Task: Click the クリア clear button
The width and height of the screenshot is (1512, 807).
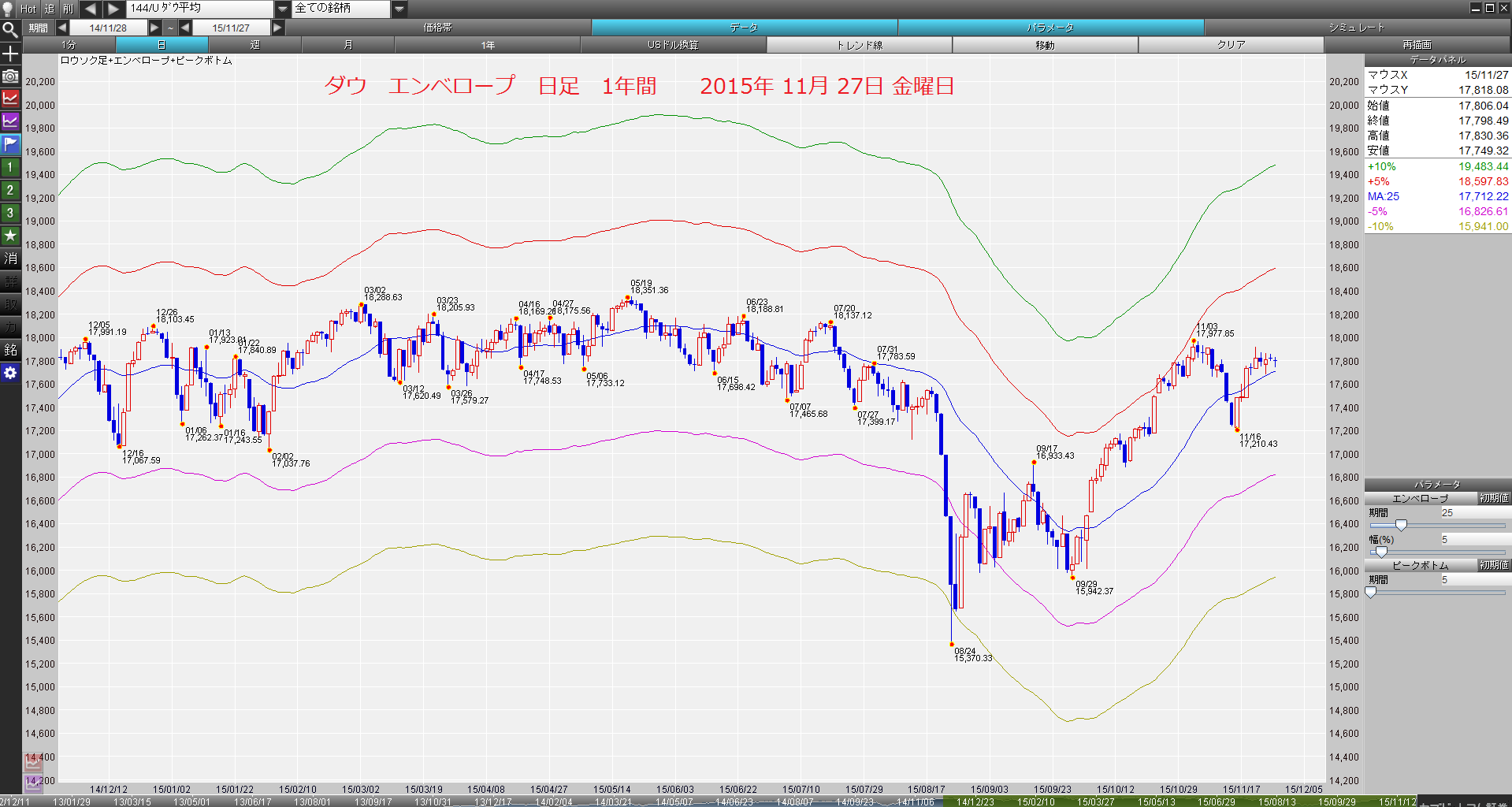Action: point(1231,45)
